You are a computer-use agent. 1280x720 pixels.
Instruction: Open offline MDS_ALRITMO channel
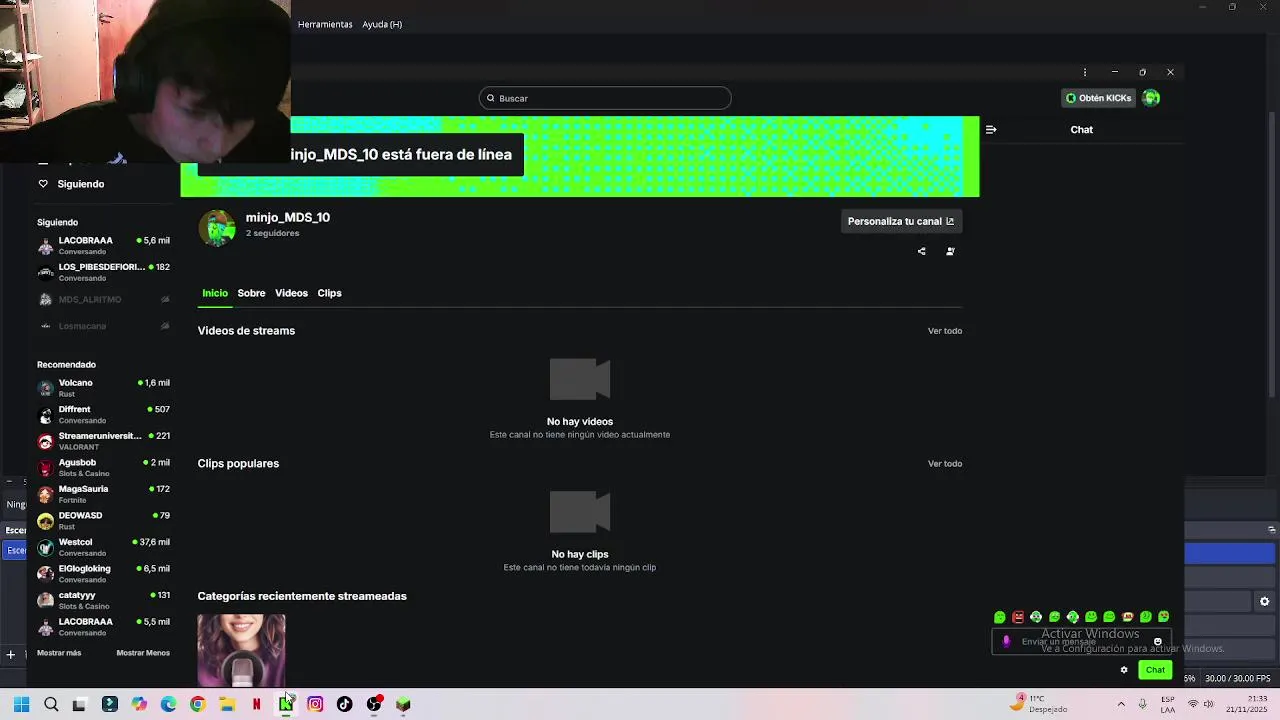point(103,299)
